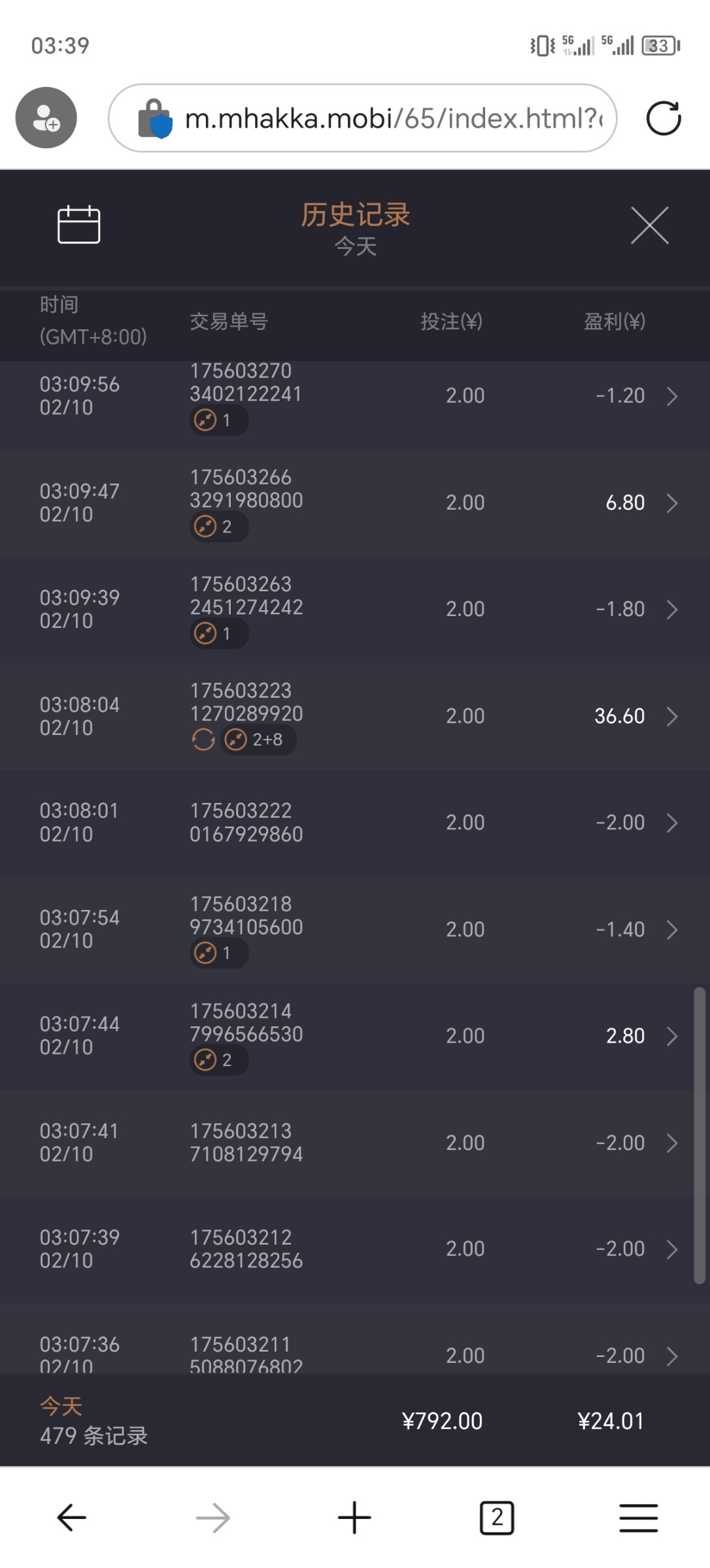Expand the 36.60 profit record chevron
710x1568 pixels.
[x=672, y=717]
